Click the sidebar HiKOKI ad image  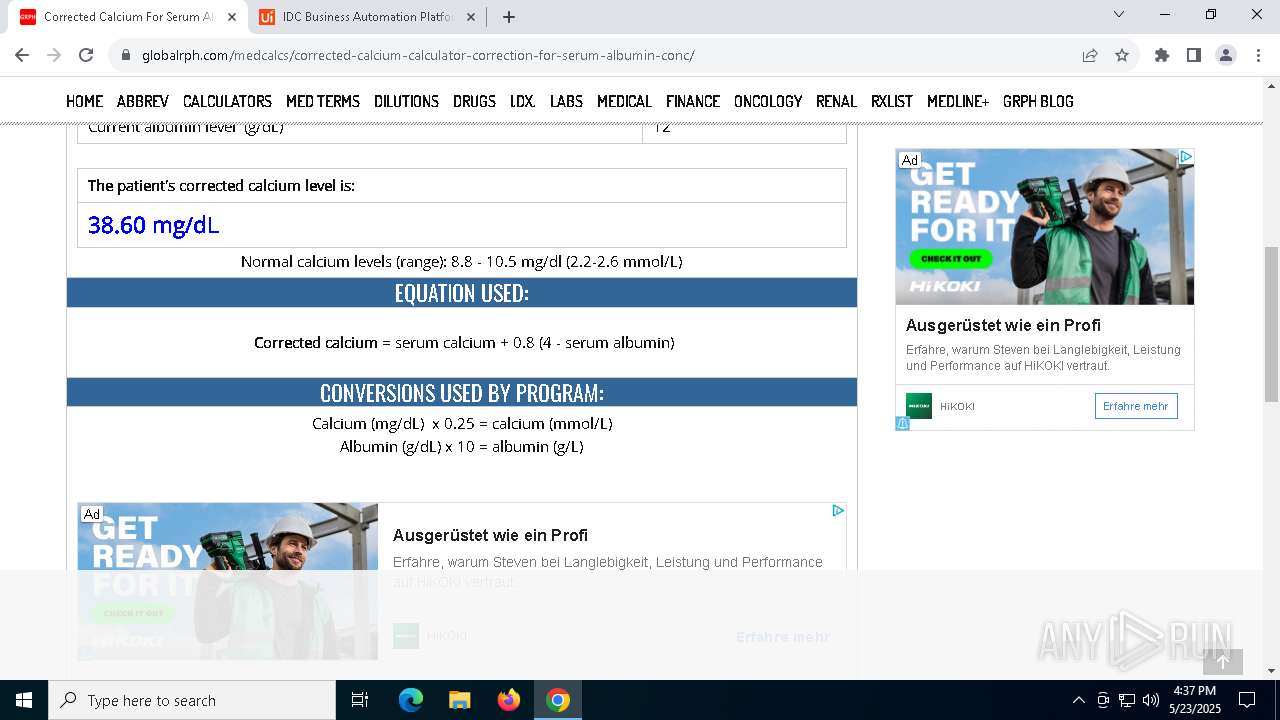(x=1045, y=227)
